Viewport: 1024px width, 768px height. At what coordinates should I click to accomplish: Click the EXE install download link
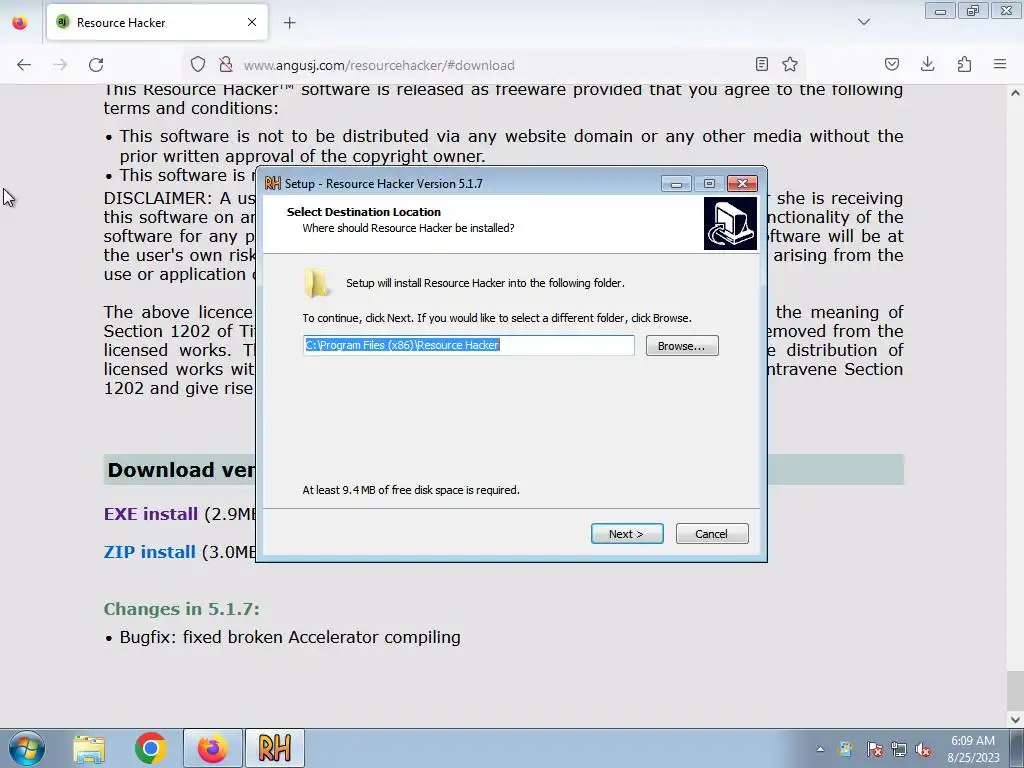tap(151, 514)
